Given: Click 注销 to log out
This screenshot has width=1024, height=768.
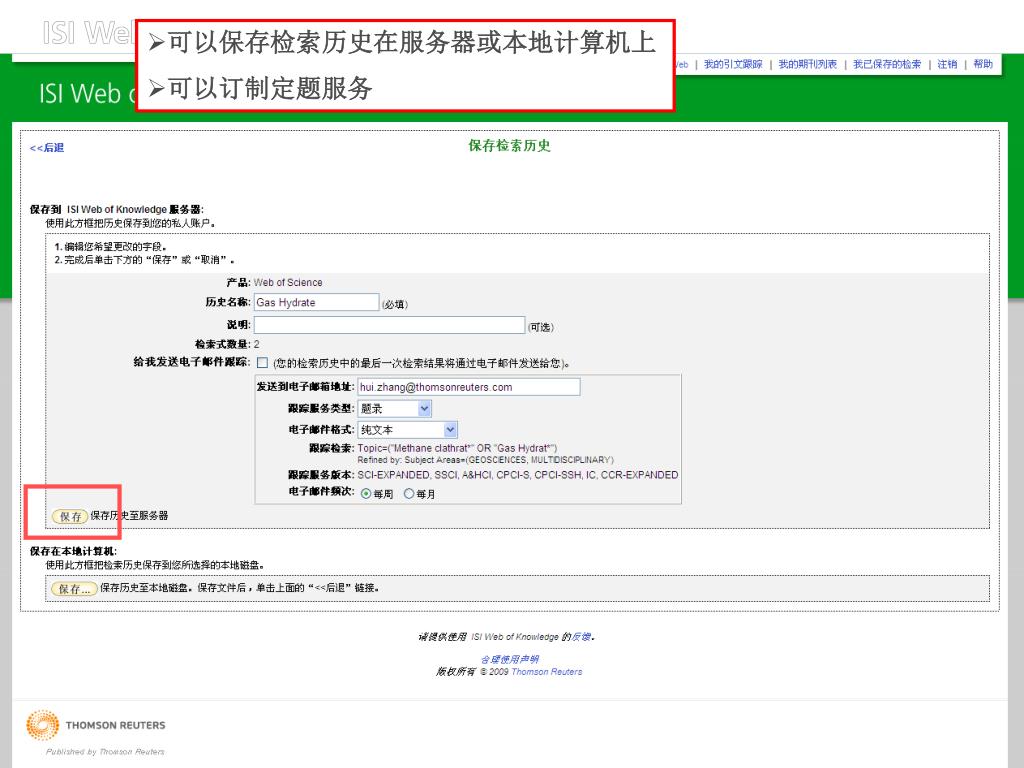Looking at the screenshot, I should 947,64.
